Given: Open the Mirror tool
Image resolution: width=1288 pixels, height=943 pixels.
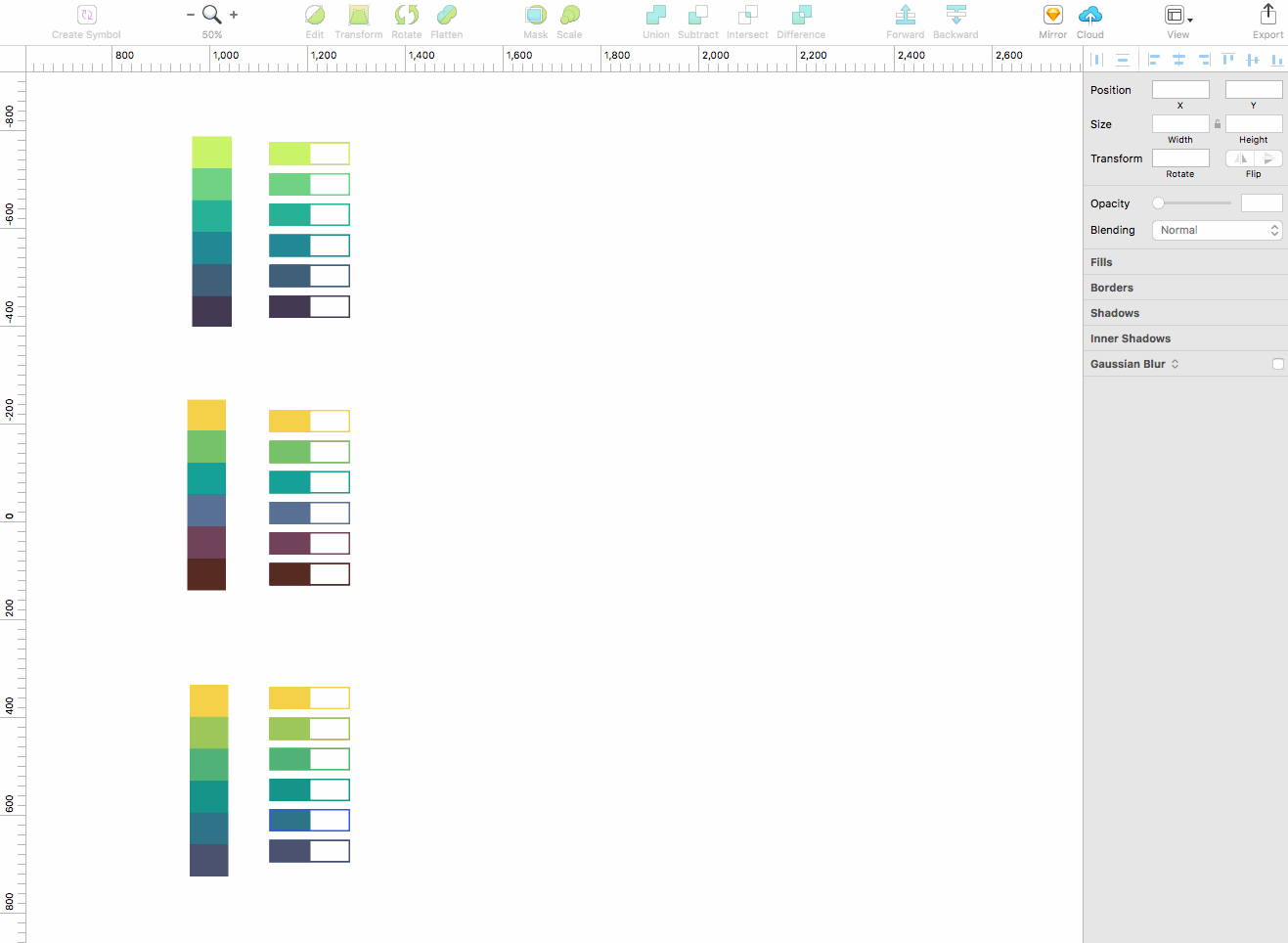Looking at the screenshot, I should 1053,15.
